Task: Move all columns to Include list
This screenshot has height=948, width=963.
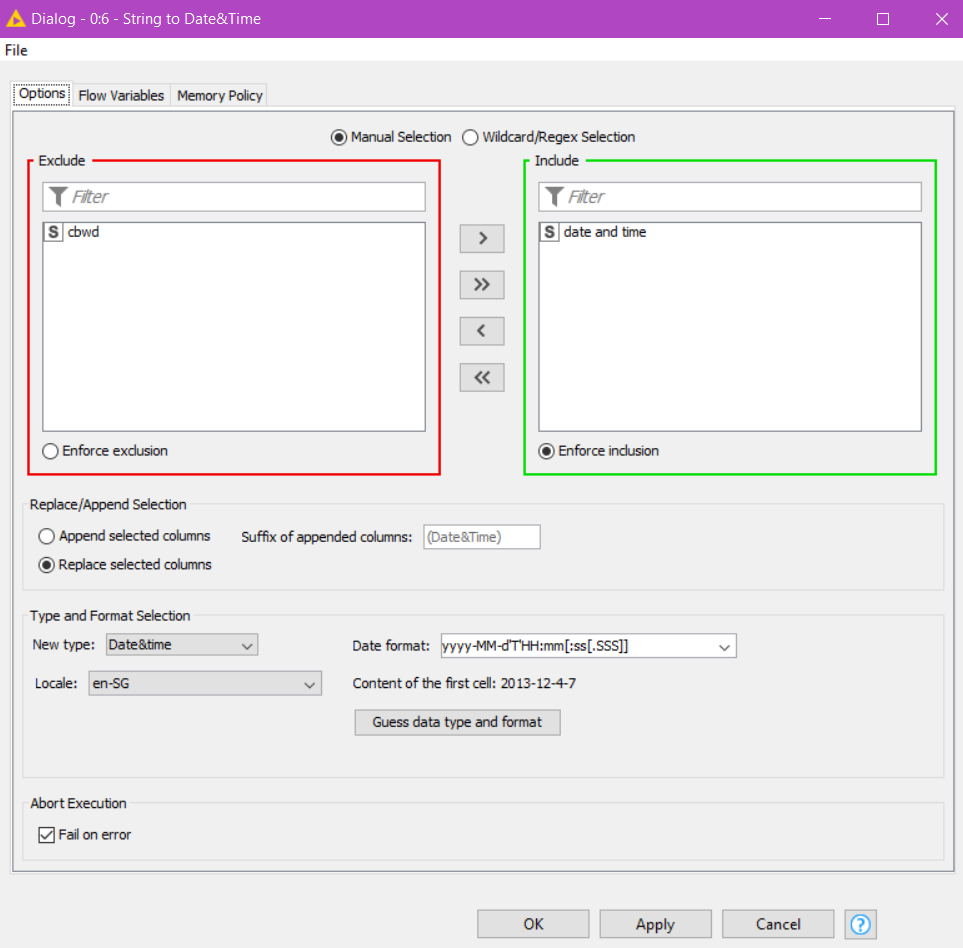Action: pos(482,285)
